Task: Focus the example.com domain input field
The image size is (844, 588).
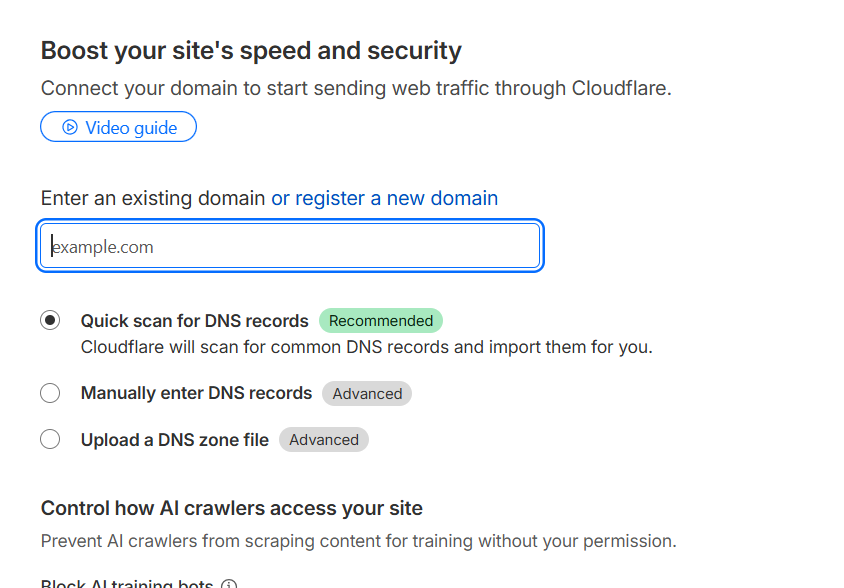Action: (x=290, y=246)
